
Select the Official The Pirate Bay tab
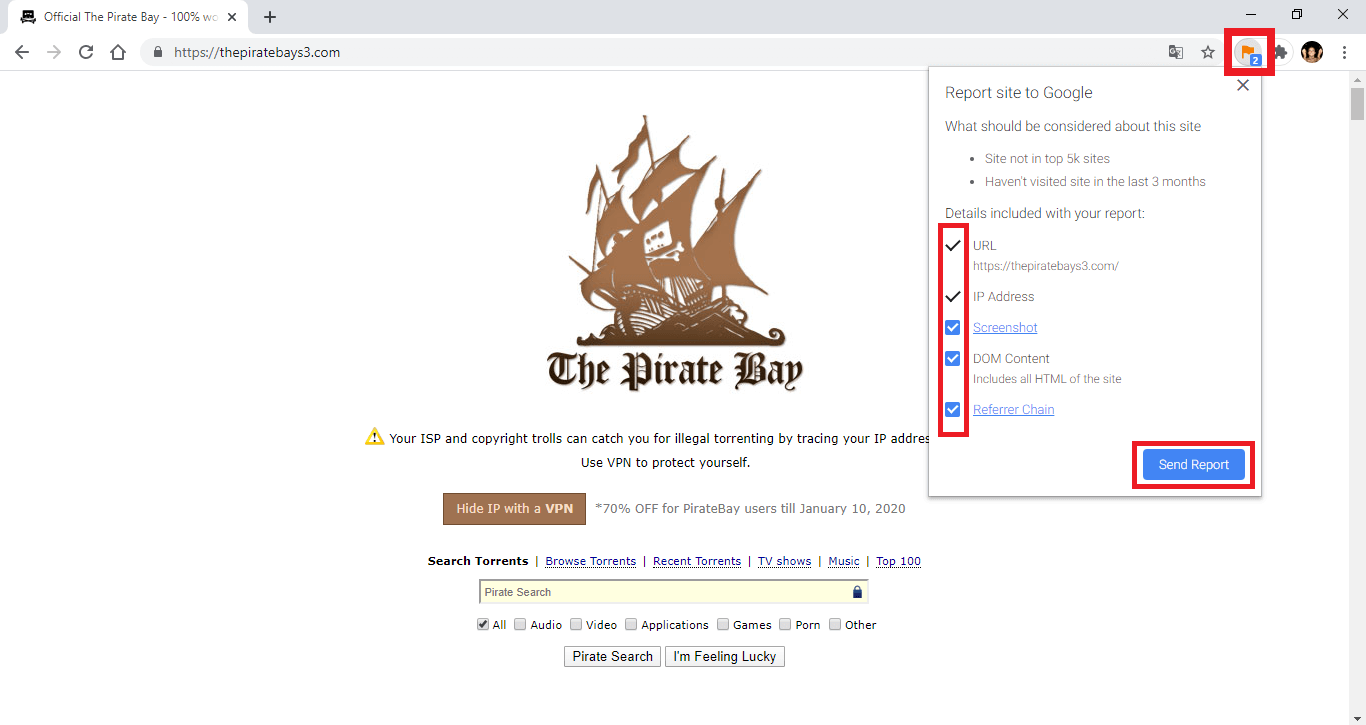pyautogui.click(x=130, y=17)
